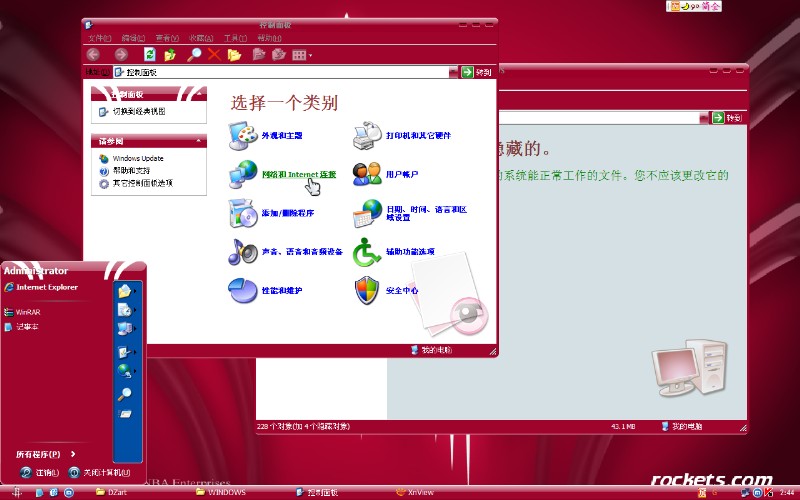Open the 收藏 (Favorites) menu
The width and height of the screenshot is (800, 500).
coord(201,38)
